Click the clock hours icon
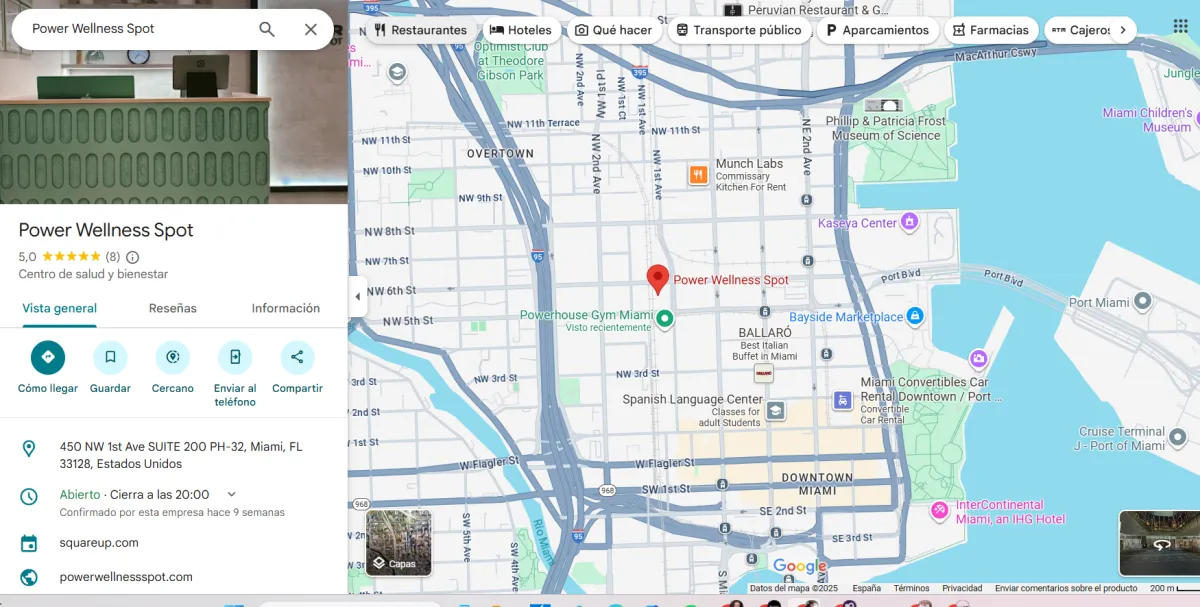 pyautogui.click(x=29, y=496)
